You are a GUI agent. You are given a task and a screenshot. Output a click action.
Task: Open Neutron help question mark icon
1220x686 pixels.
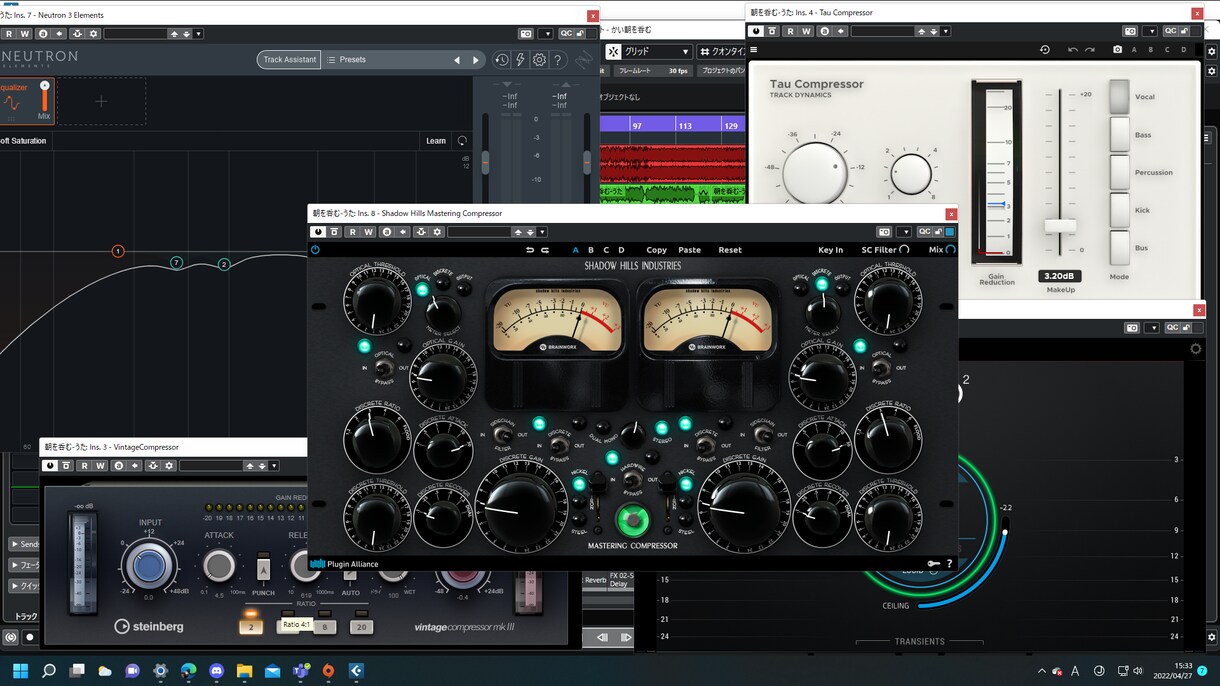558,60
